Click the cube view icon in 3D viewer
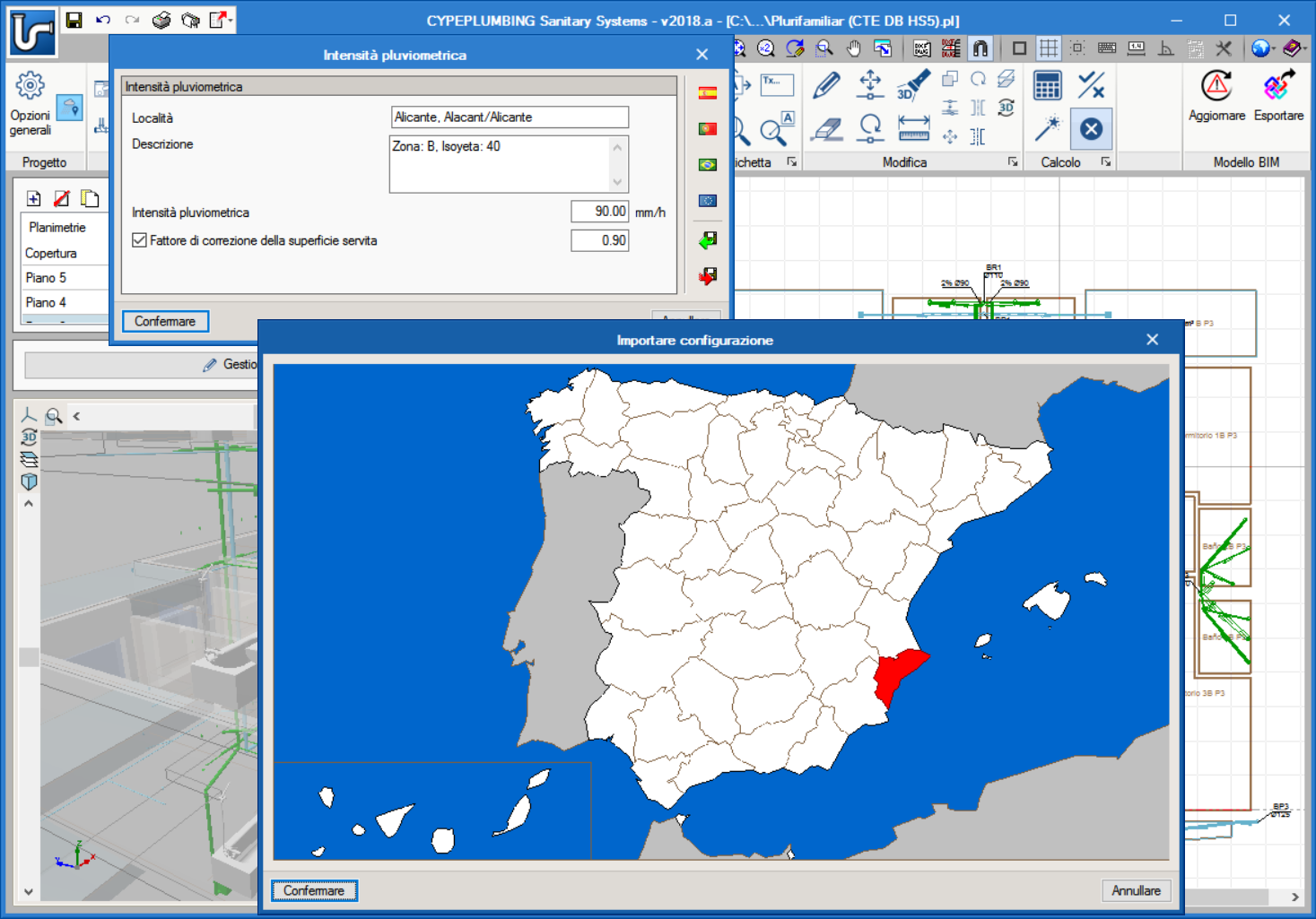The width and height of the screenshot is (1316, 919). pyautogui.click(x=29, y=481)
